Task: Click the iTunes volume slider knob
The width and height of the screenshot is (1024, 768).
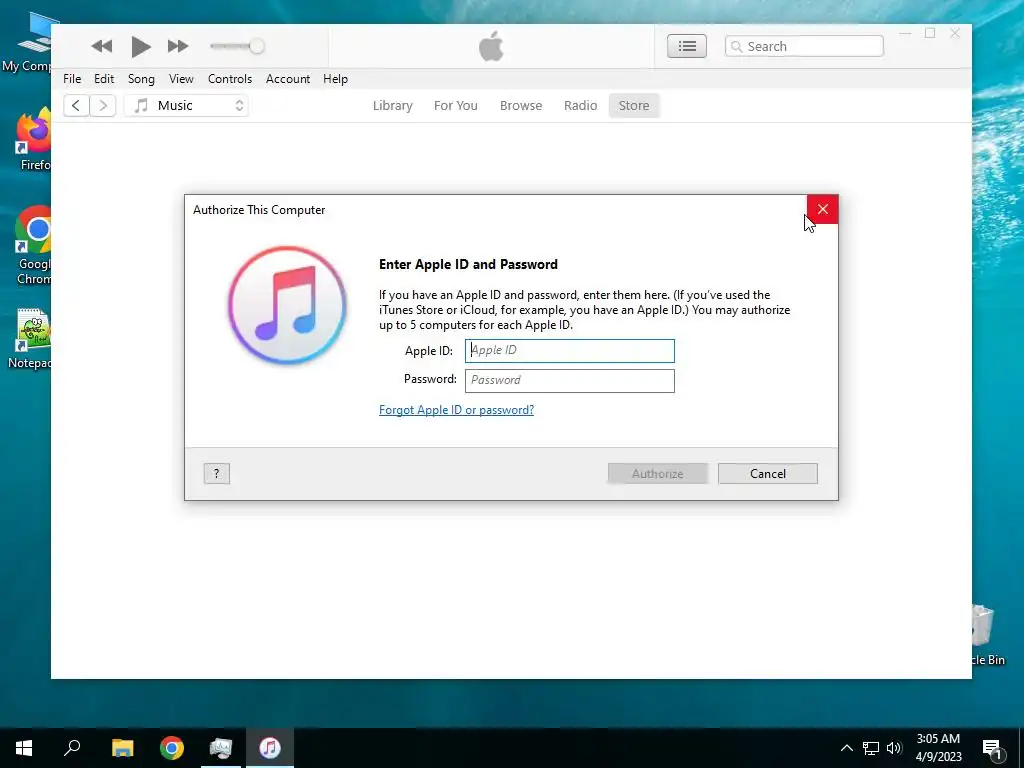Action: coord(257,46)
